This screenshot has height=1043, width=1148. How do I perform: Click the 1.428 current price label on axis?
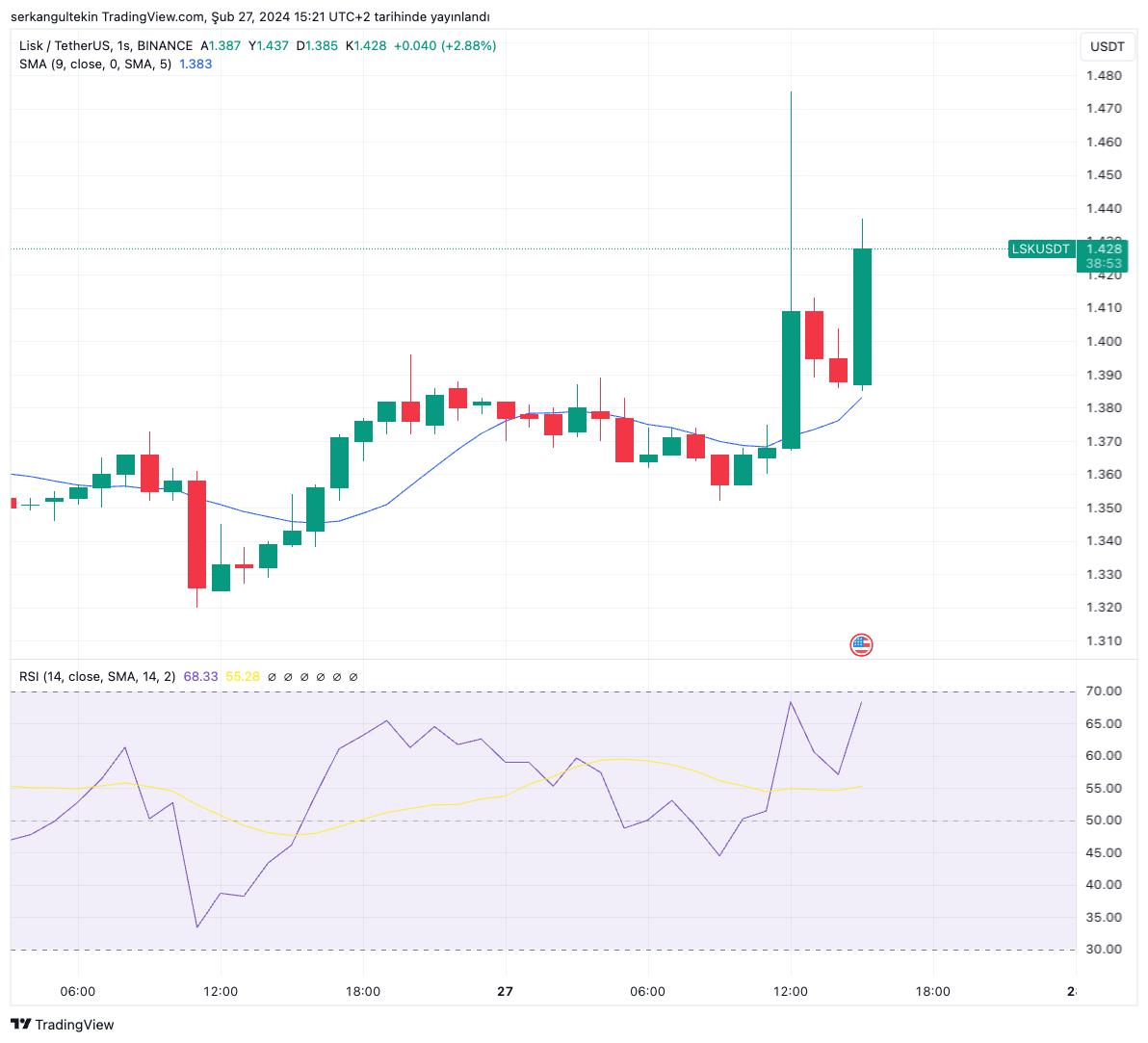coord(1104,249)
